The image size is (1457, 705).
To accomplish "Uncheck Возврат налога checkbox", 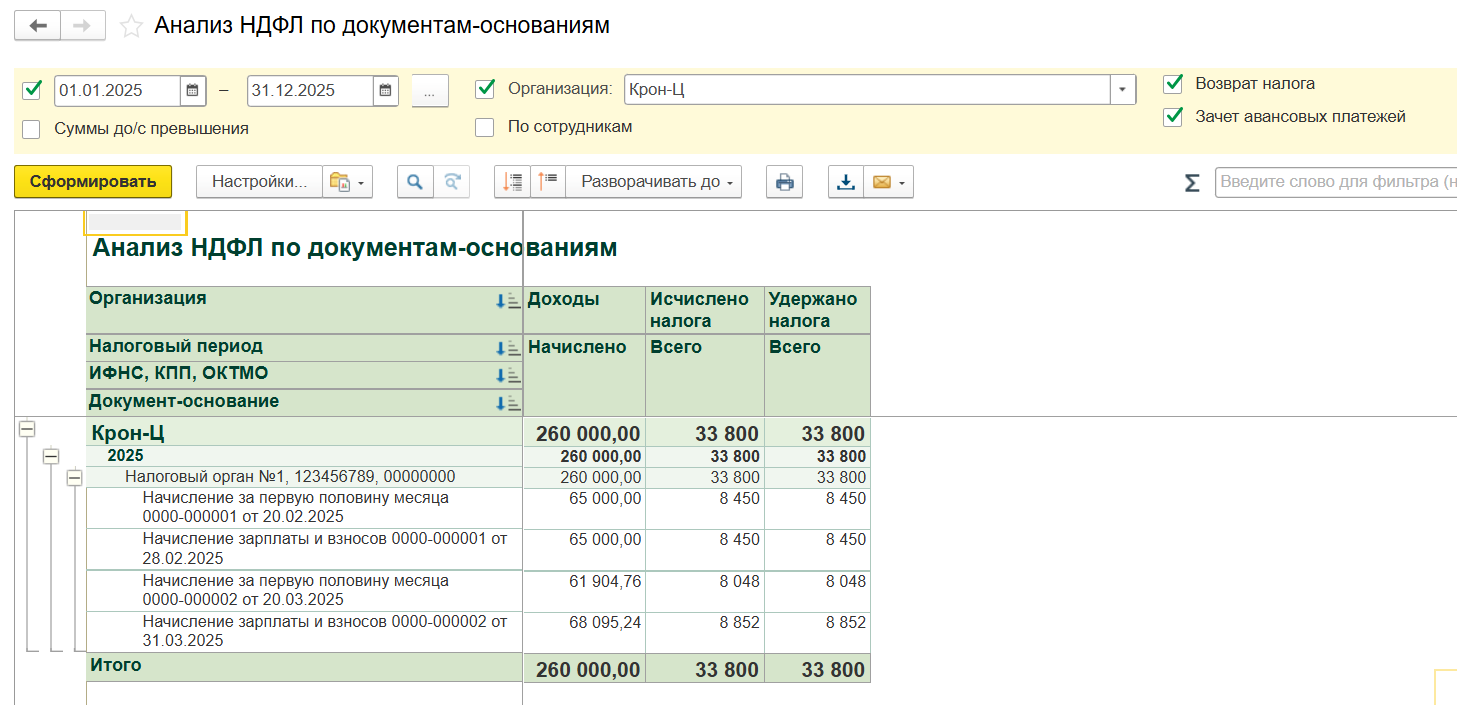I will click(1174, 84).
